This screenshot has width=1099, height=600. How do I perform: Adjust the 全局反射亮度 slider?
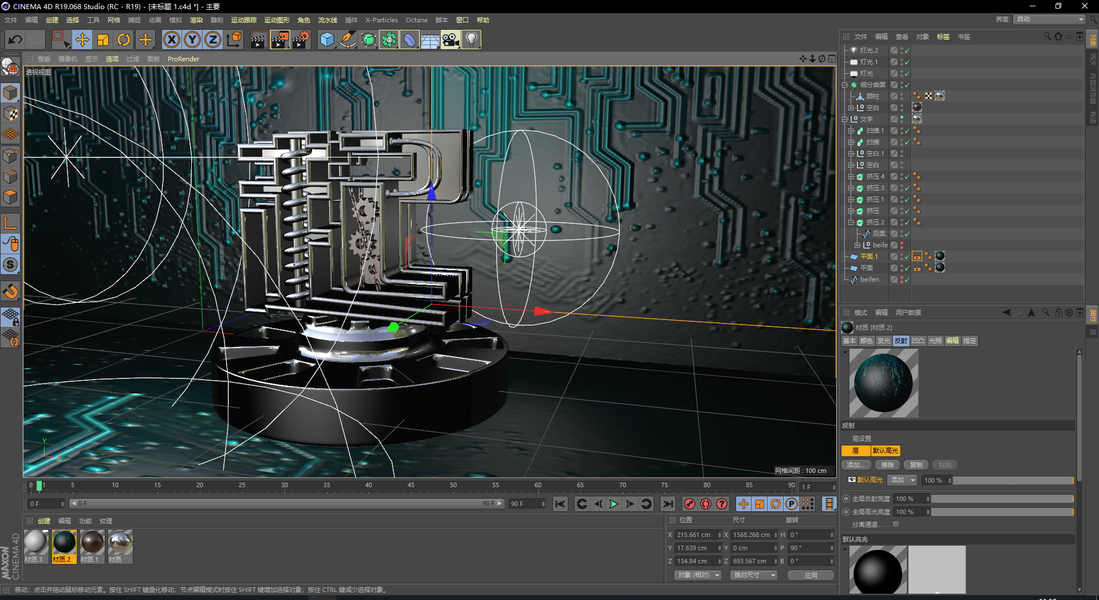[1003, 498]
